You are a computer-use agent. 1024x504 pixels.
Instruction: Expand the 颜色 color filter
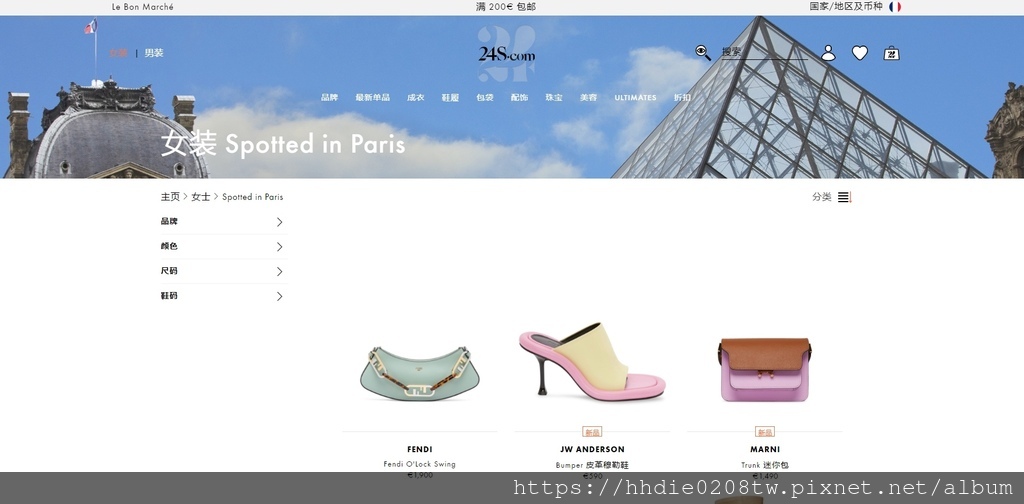[223, 247]
